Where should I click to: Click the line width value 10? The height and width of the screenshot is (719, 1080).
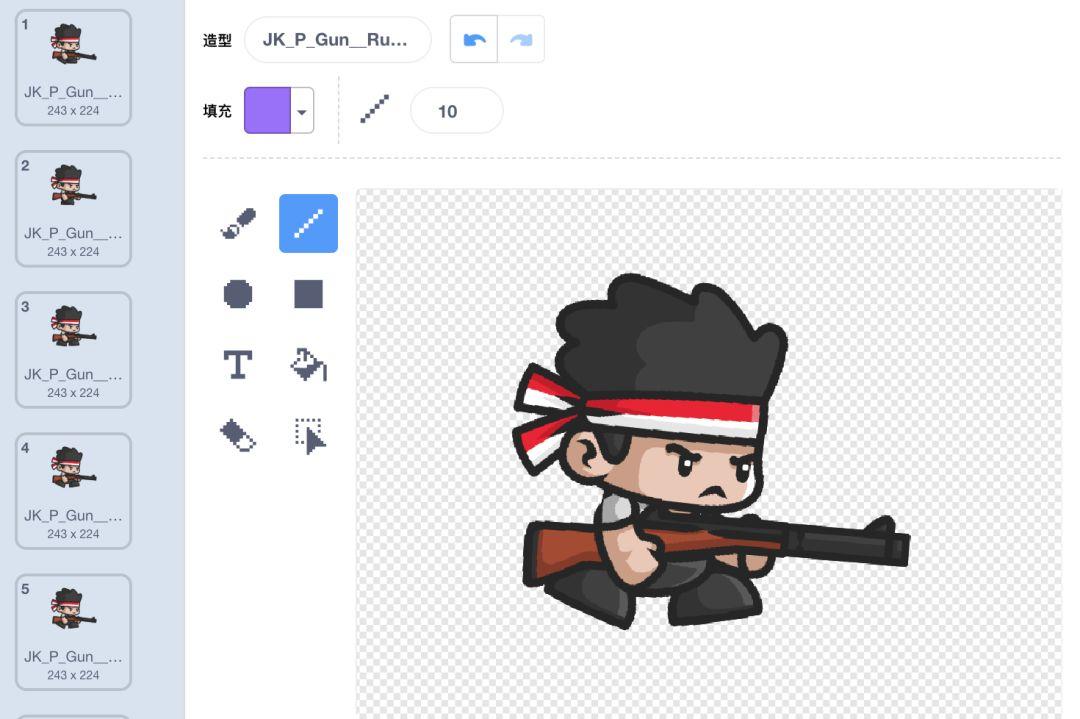tap(457, 111)
